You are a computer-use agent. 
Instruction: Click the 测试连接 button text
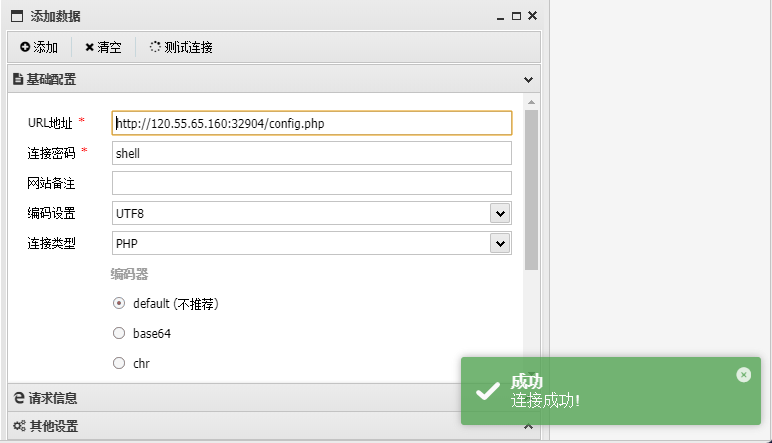coord(188,47)
